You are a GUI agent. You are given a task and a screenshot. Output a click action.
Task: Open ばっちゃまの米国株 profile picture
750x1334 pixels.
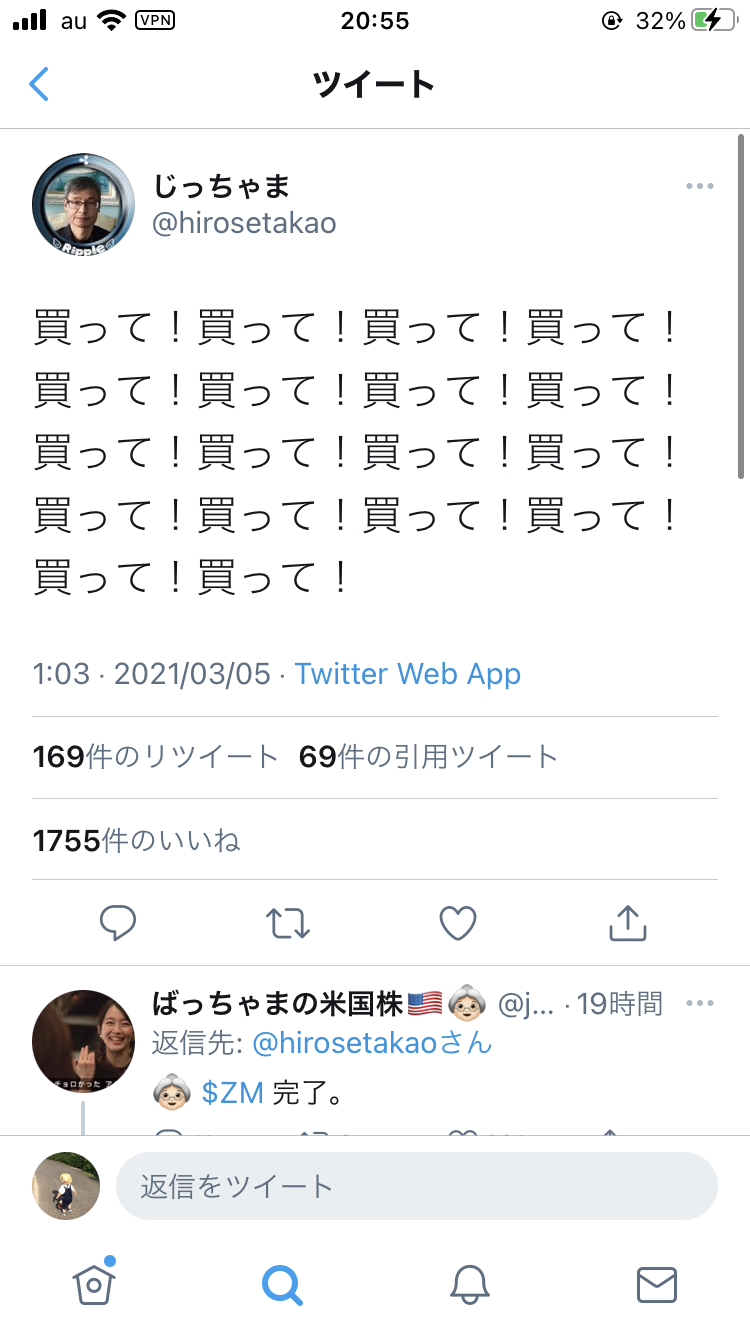coord(84,1041)
